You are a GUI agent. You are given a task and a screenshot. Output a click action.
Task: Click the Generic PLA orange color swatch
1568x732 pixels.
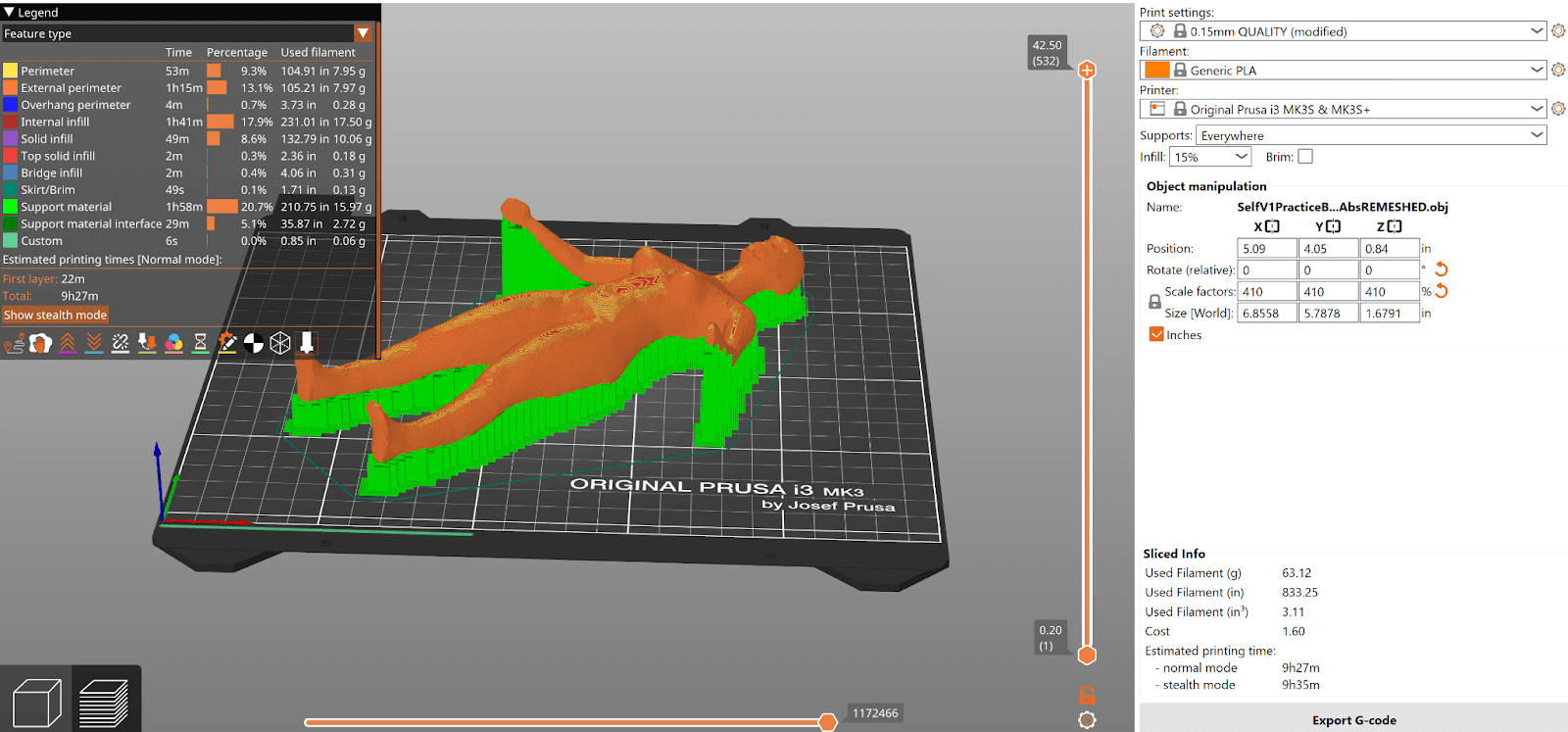[1157, 71]
